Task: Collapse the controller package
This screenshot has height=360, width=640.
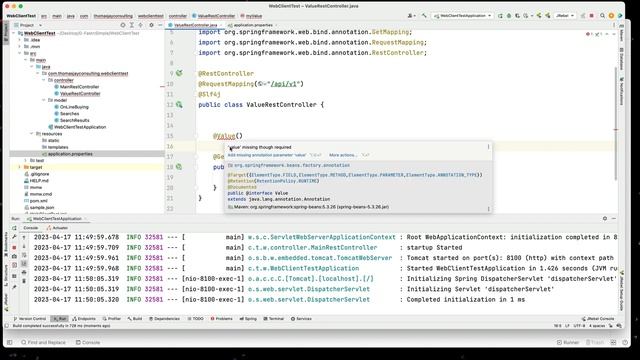Action: (x=44, y=80)
